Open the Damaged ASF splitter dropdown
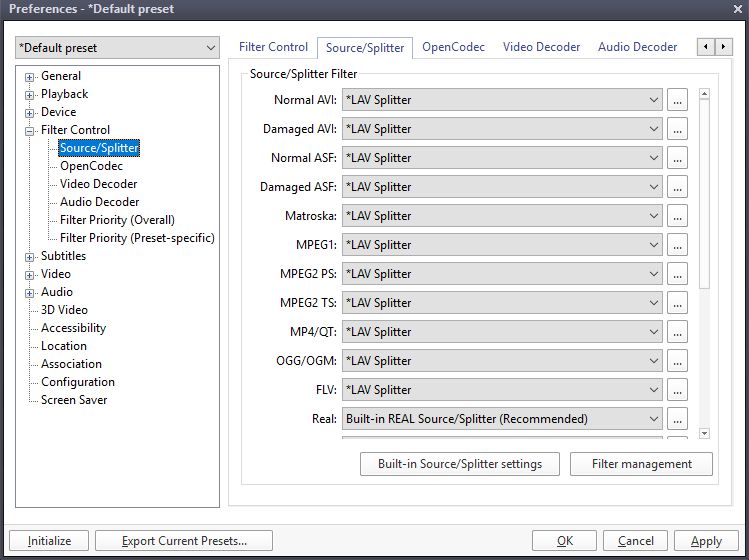This screenshot has height=560, width=749. [502, 187]
